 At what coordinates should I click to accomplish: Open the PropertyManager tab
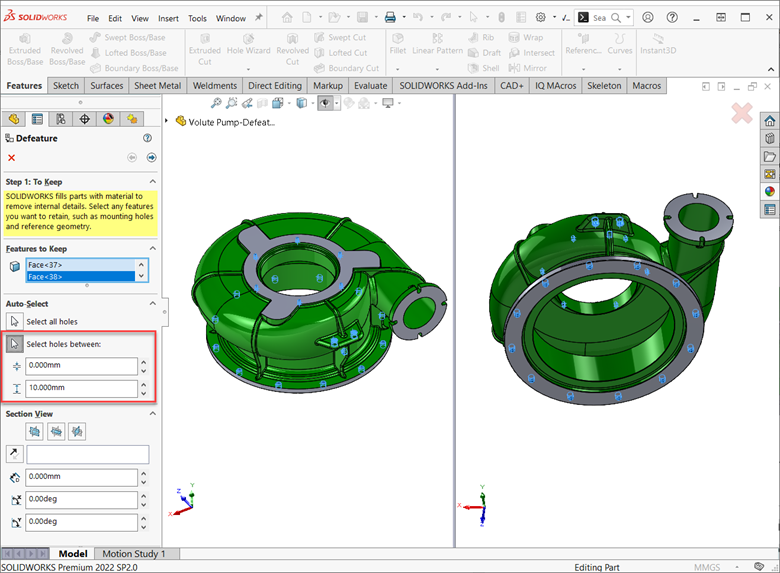click(37, 119)
